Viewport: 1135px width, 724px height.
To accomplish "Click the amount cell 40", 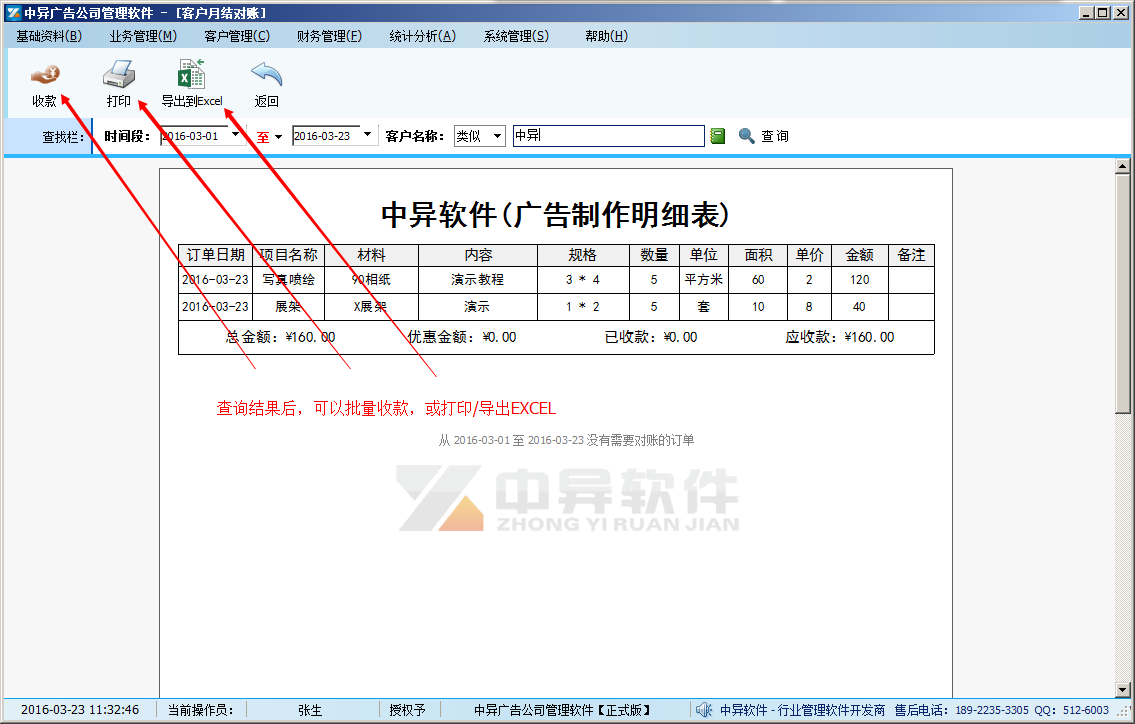I will point(860,306).
